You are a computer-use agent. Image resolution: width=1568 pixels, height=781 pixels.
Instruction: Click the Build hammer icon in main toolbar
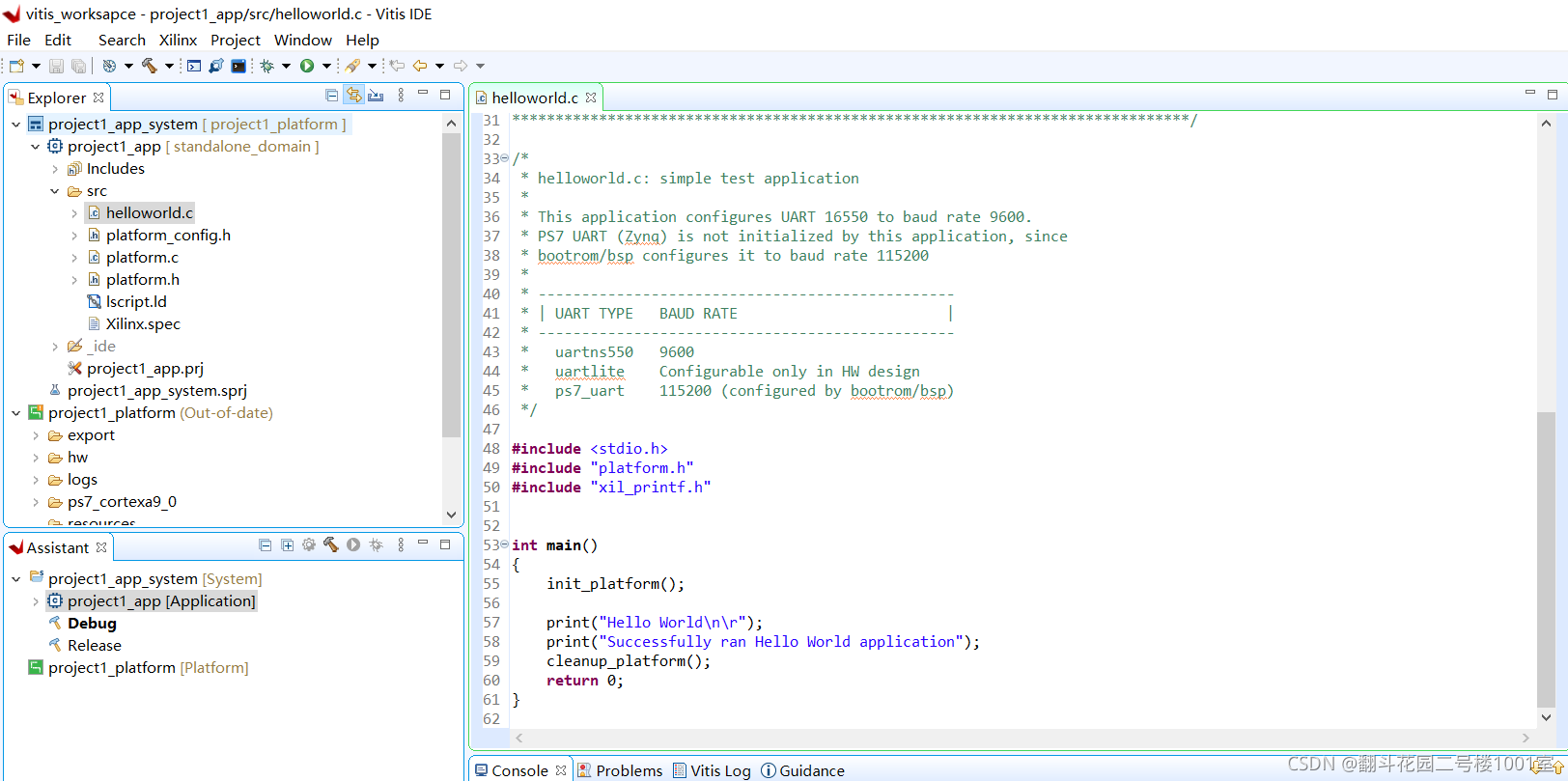[150, 66]
